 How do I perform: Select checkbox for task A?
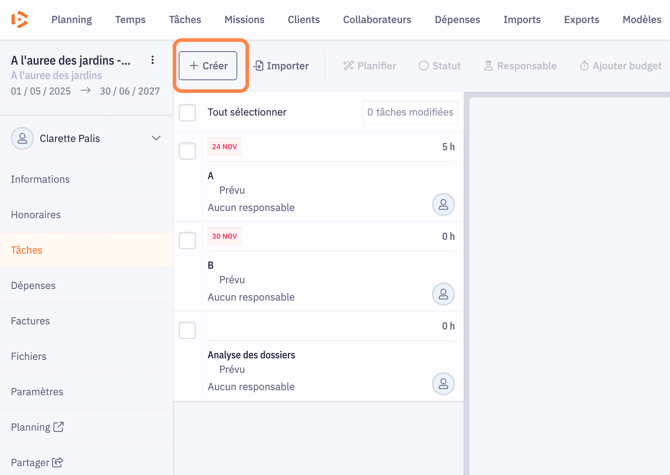click(187, 151)
